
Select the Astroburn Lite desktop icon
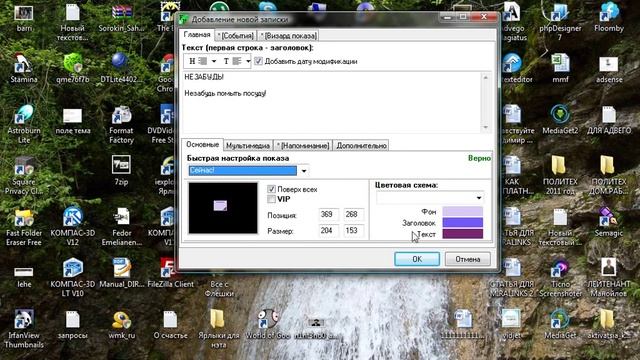pyautogui.click(x=24, y=124)
